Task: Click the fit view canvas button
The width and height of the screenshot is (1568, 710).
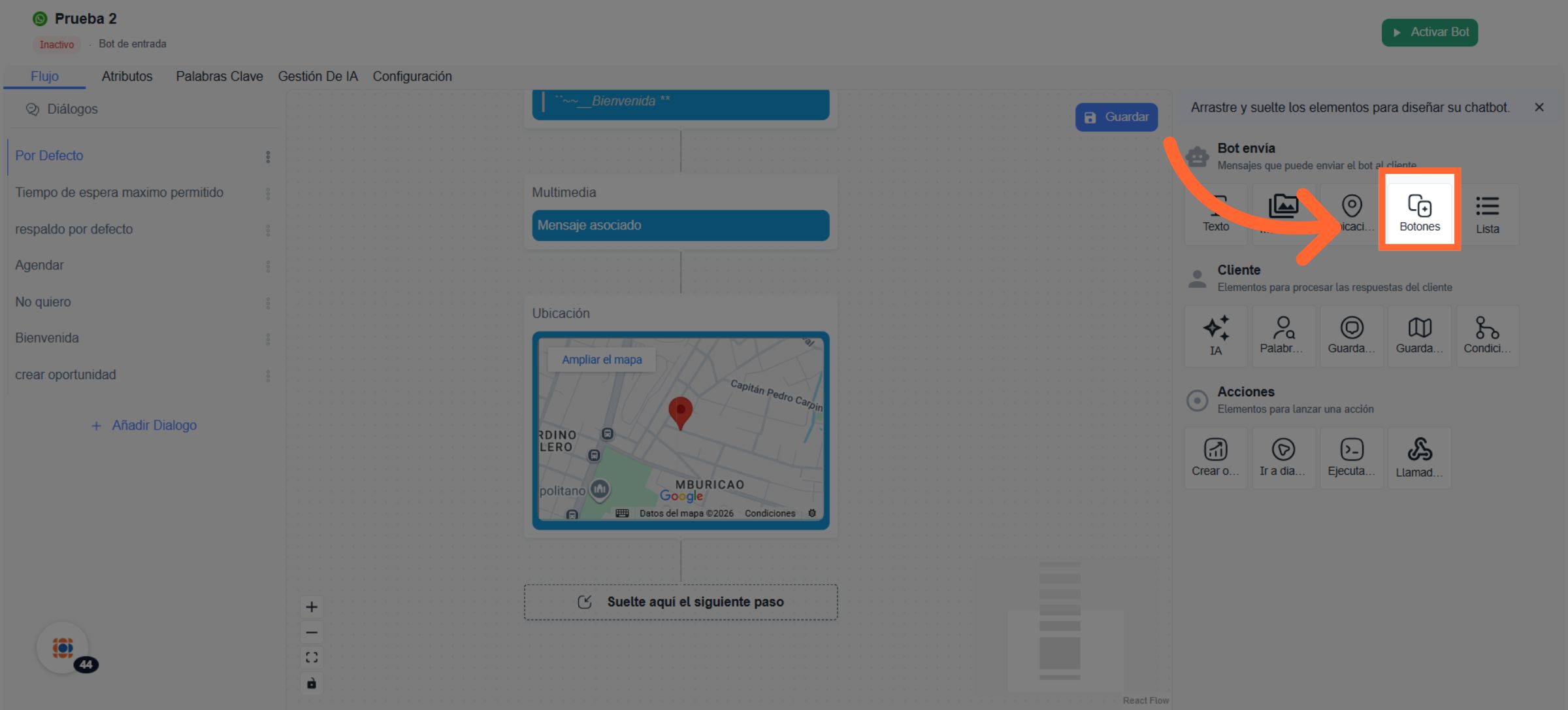Action: (312, 658)
